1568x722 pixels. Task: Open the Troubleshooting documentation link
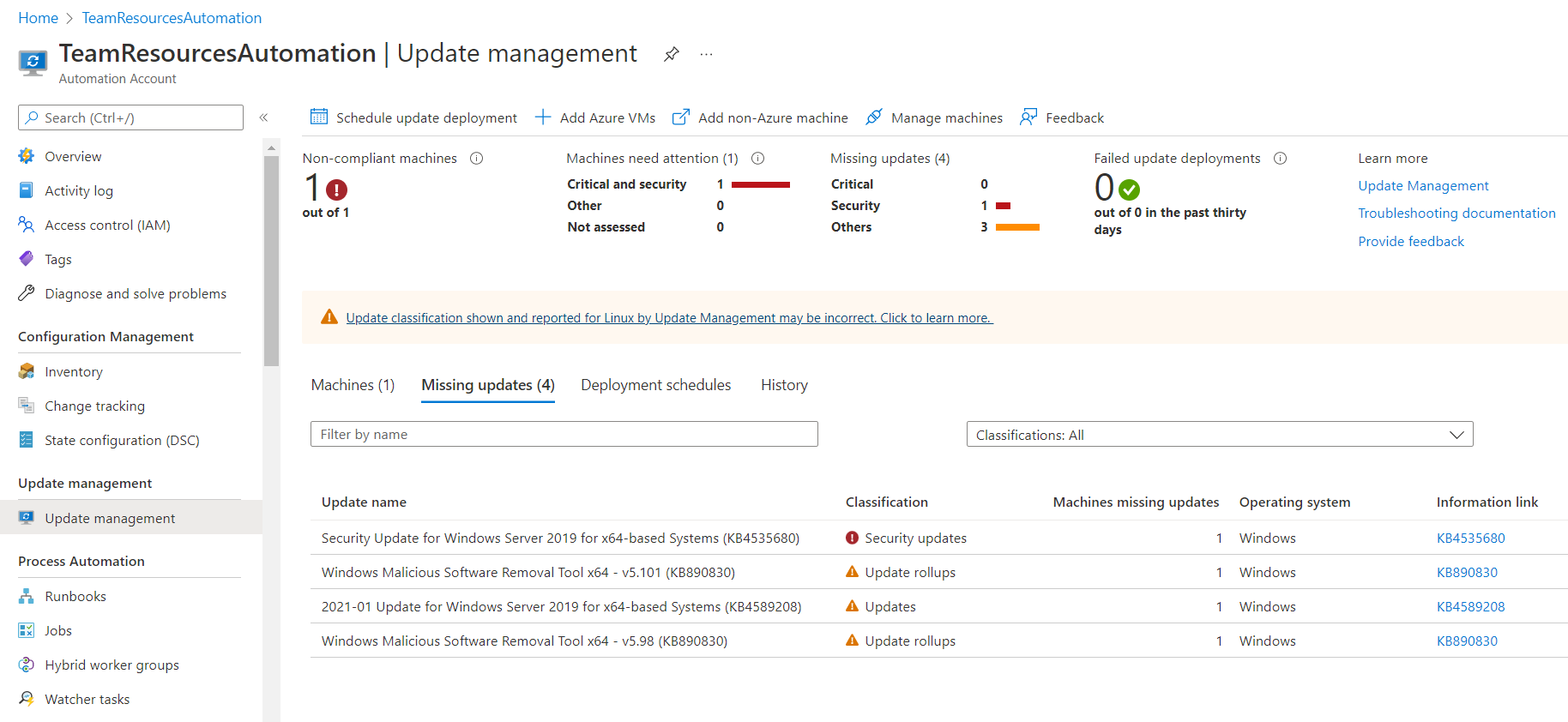pyautogui.click(x=1456, y=214)
